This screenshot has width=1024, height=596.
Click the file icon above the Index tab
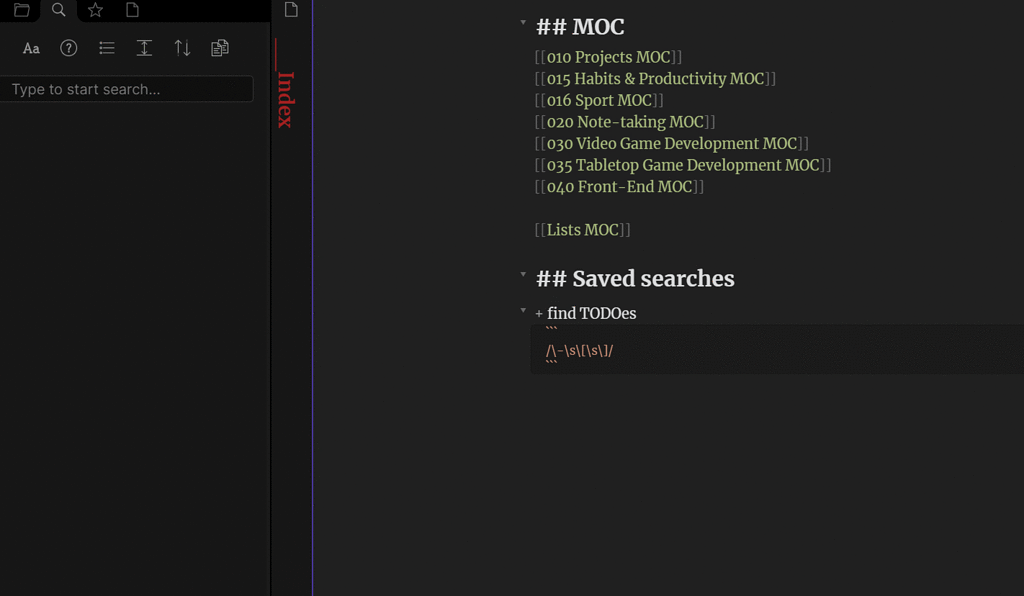291,9
